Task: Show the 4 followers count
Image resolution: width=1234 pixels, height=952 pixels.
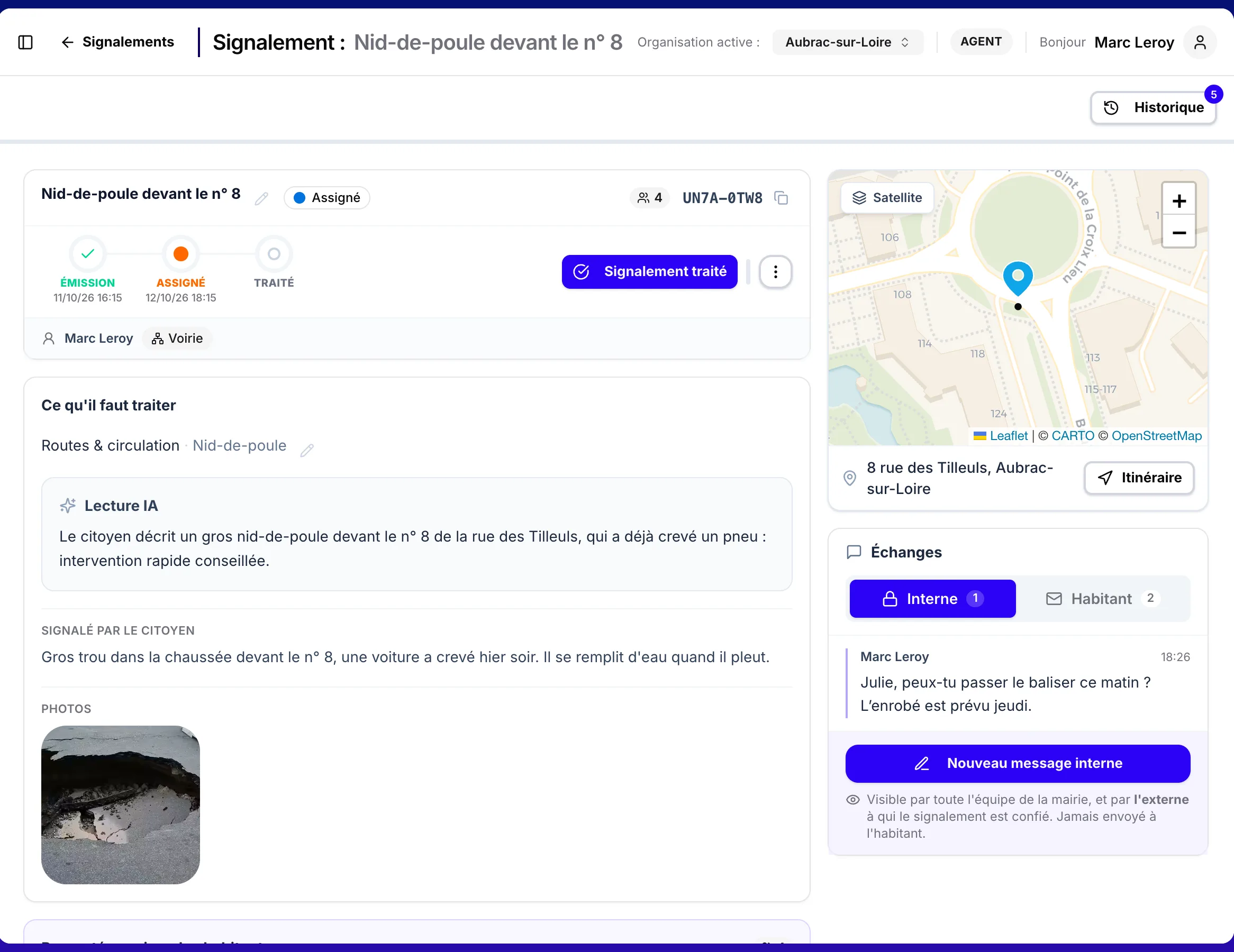Action: [x=650, y=198]
